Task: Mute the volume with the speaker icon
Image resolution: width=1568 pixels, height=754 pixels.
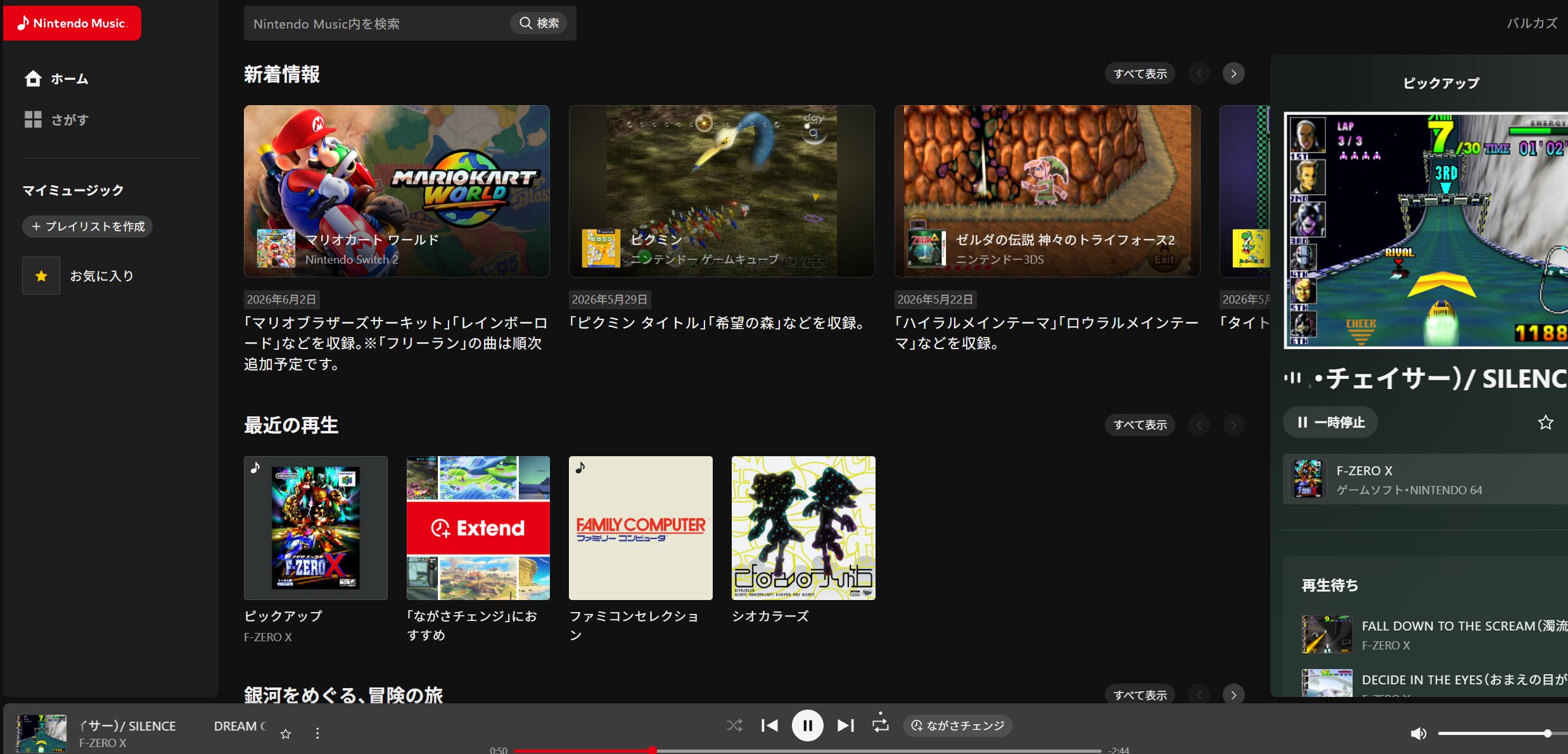Action: (1418, 734)
